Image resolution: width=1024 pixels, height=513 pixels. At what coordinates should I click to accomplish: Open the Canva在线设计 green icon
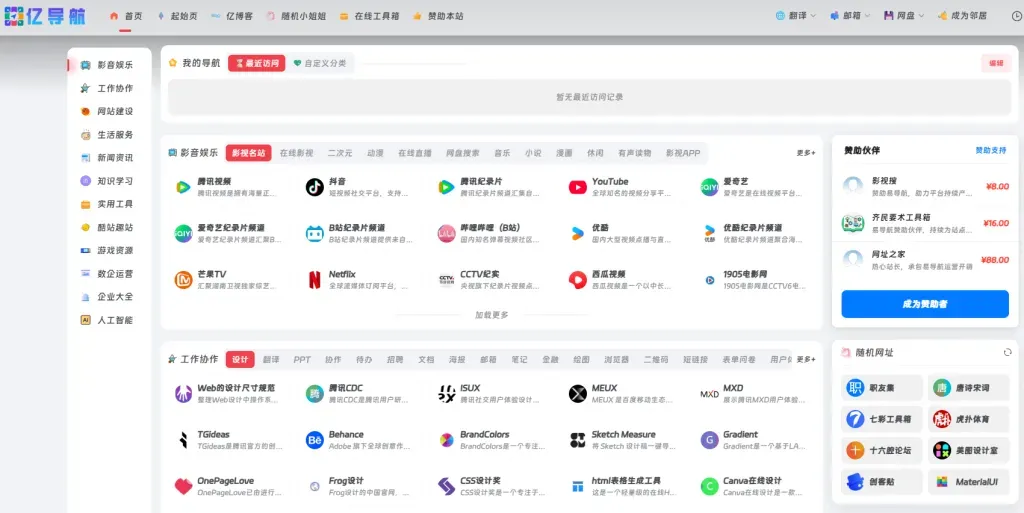tap(709, 486)
